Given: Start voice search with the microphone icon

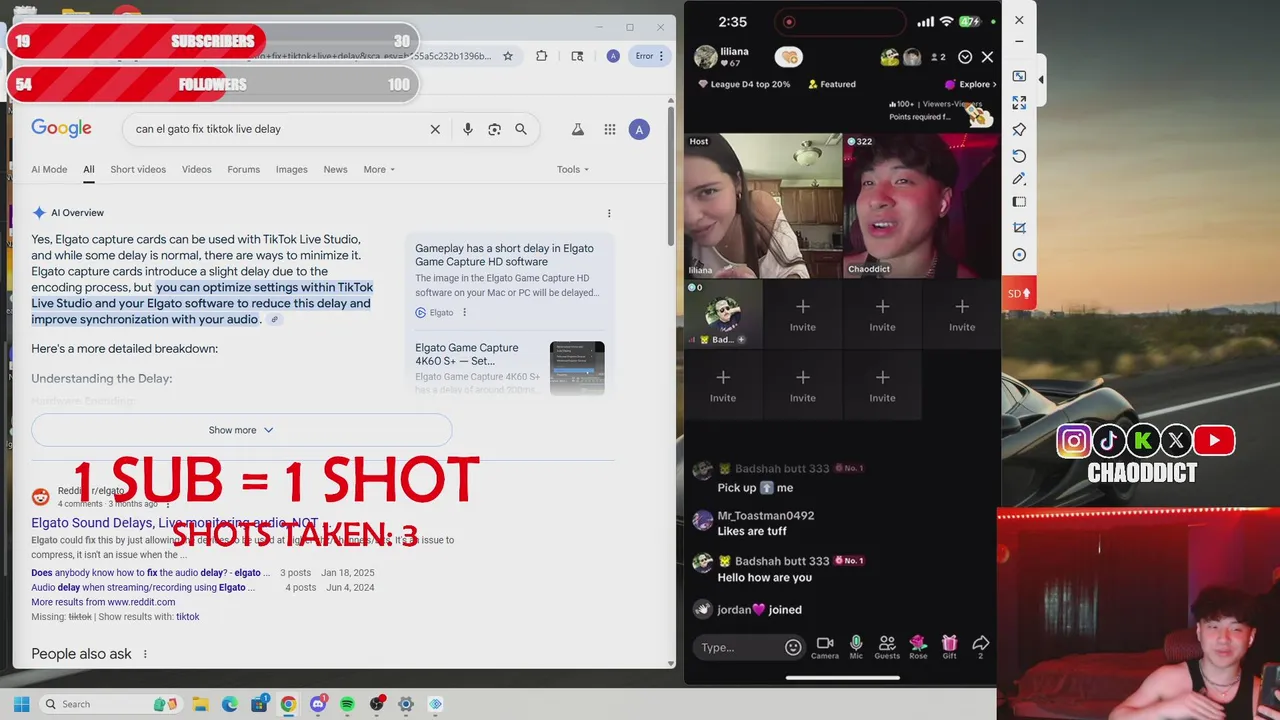Looking at the screenshot, I should tap(467, 129).
